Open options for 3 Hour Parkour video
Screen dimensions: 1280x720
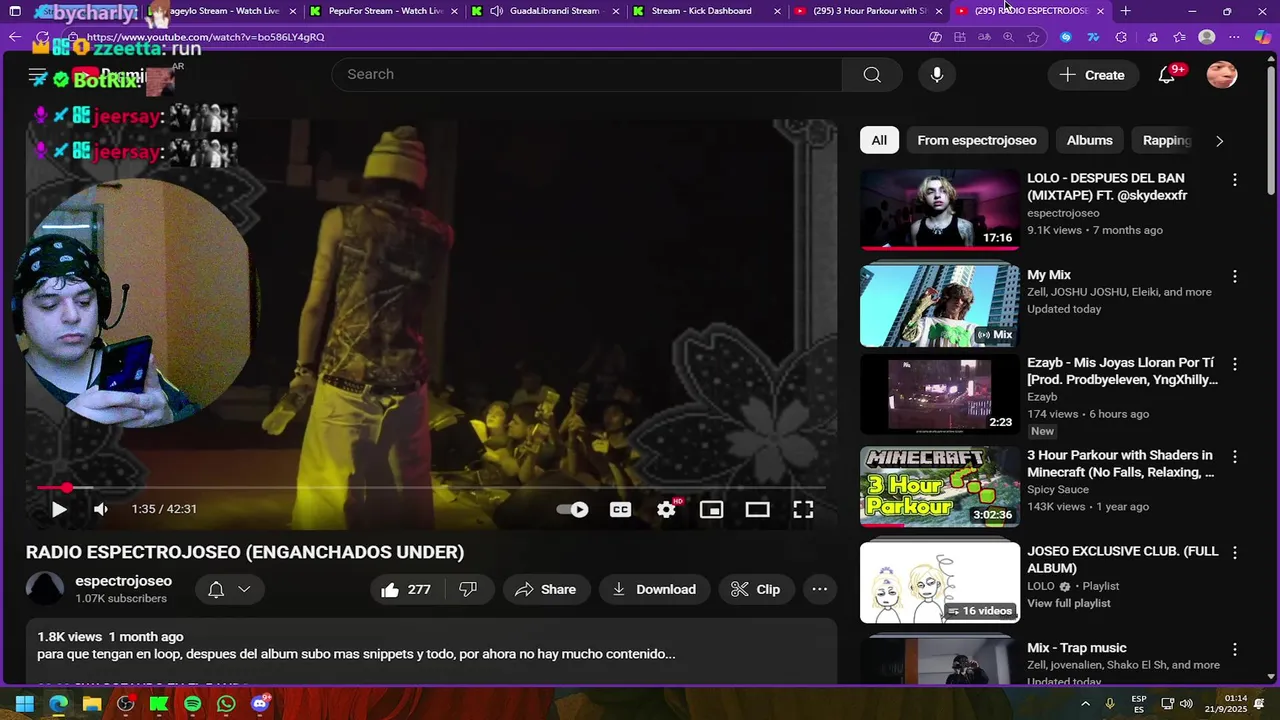[1235, 456]
